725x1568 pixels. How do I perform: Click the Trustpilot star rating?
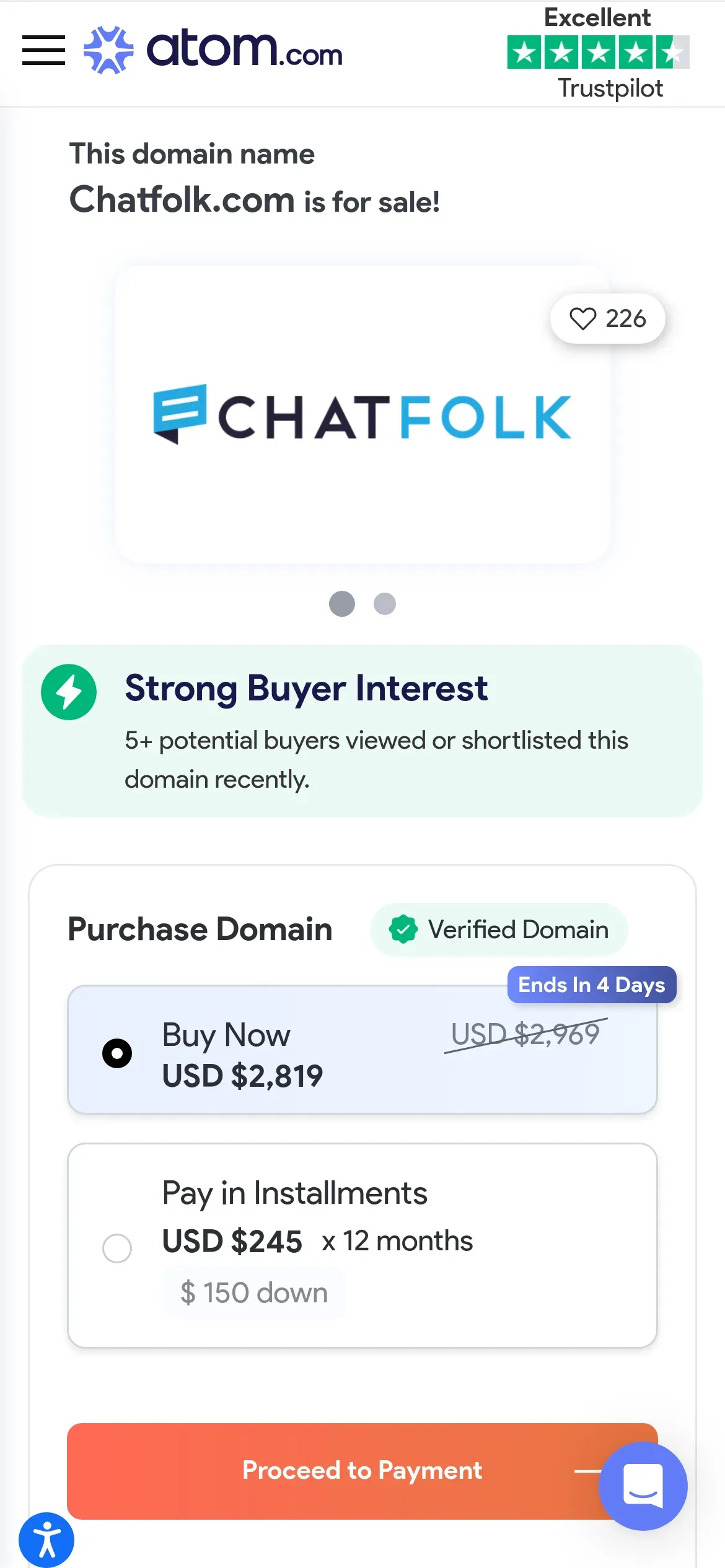pyautogui.click(x=598, y=52)
